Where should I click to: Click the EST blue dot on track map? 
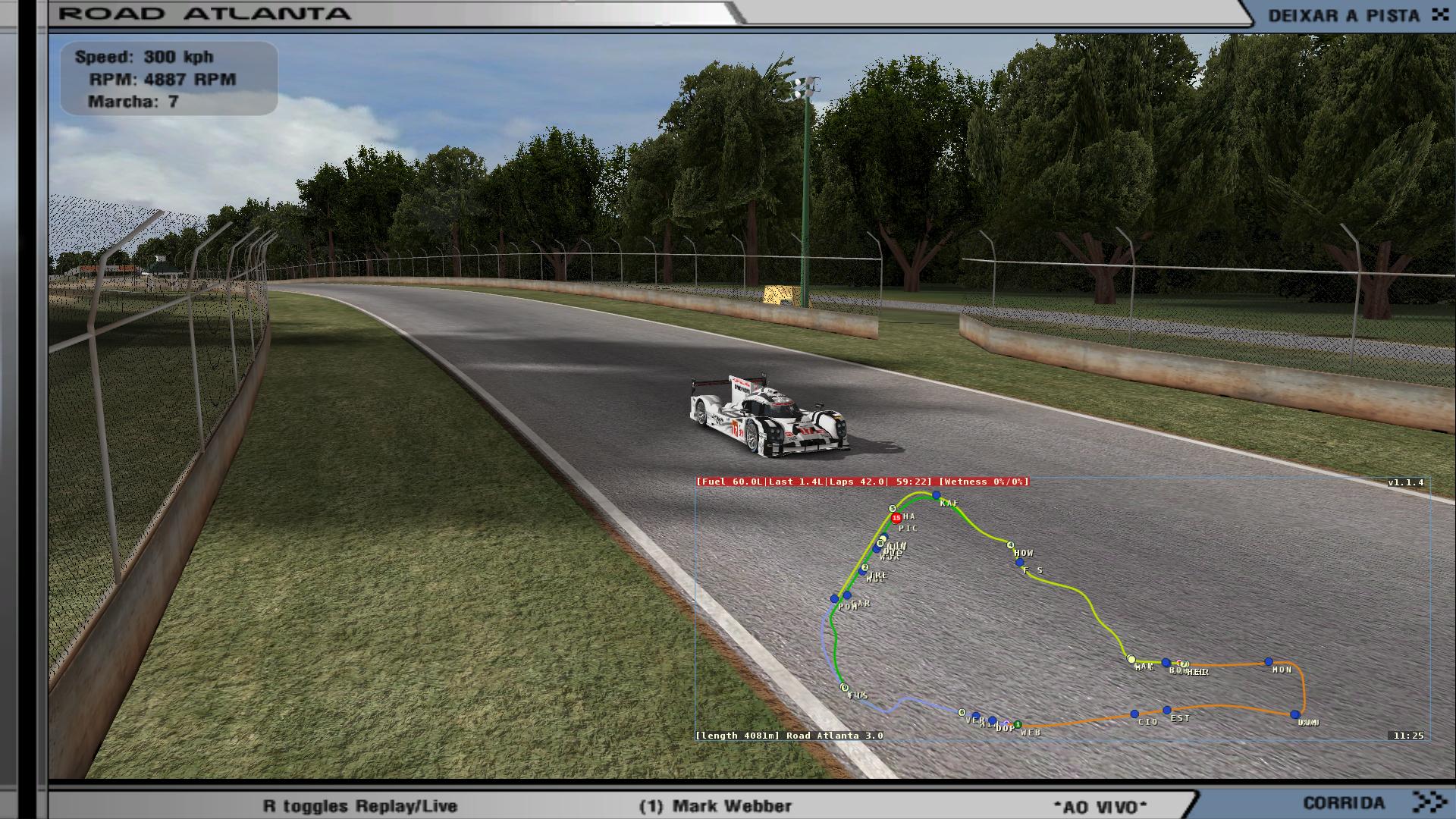click(1166, 711)
